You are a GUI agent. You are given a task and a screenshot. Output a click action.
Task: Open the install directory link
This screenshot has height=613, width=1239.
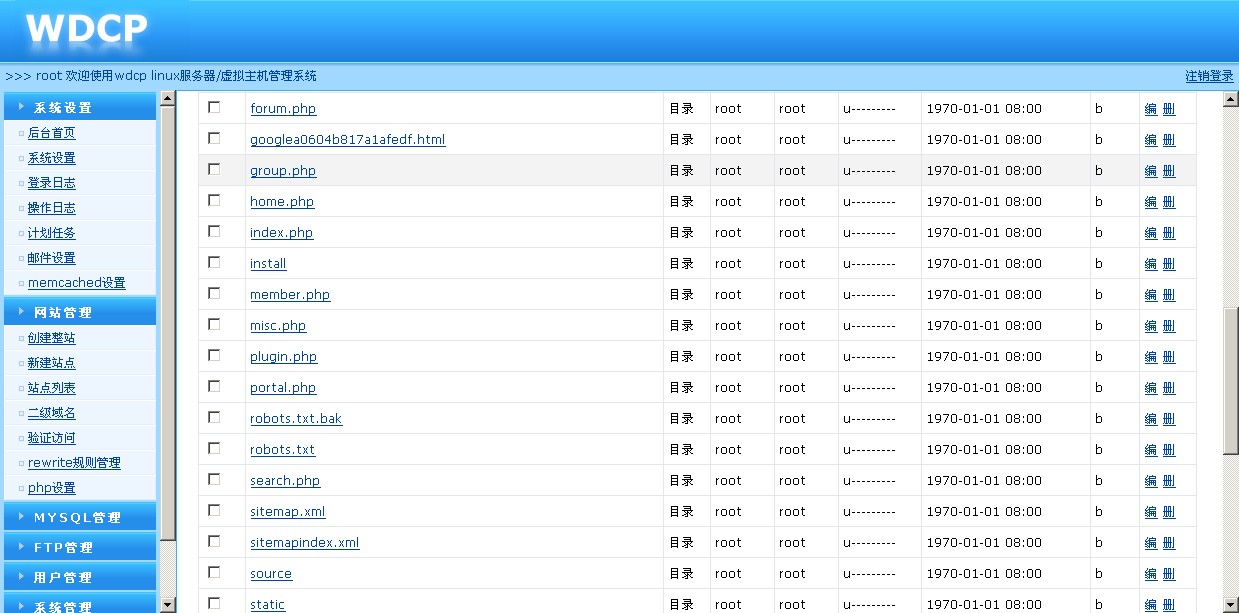[268, 264]
